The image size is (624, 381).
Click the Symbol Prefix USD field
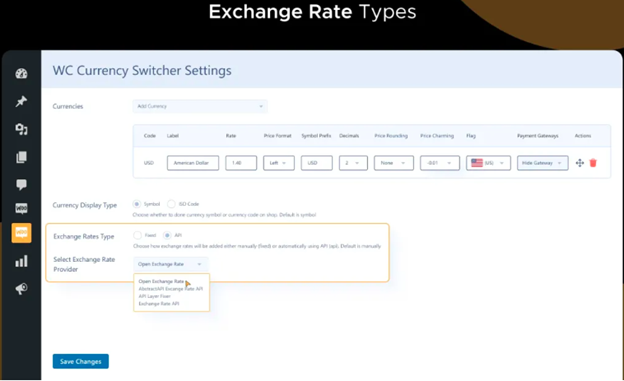pos(316,163)
